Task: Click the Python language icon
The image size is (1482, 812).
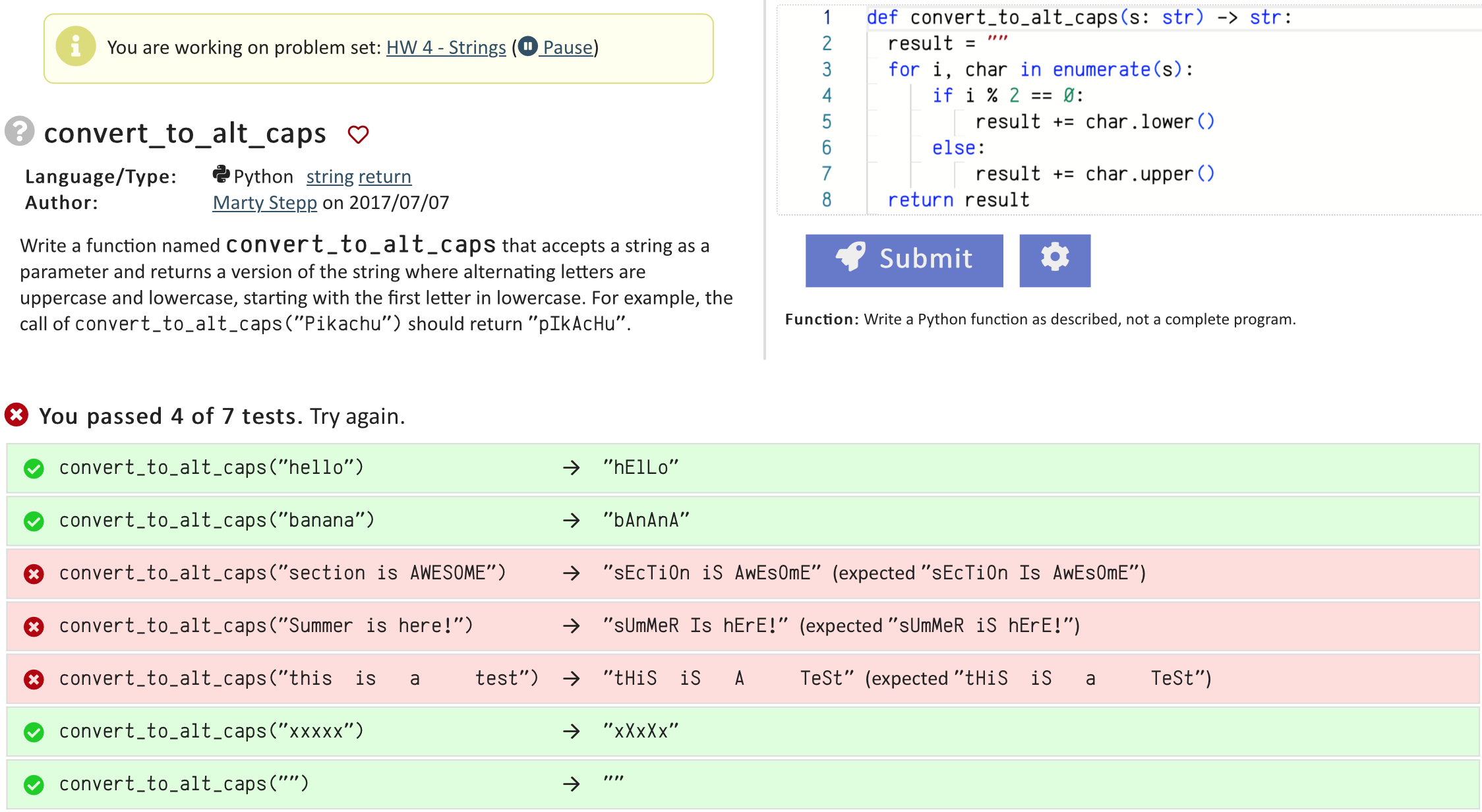Action: (x=222, y=175)
